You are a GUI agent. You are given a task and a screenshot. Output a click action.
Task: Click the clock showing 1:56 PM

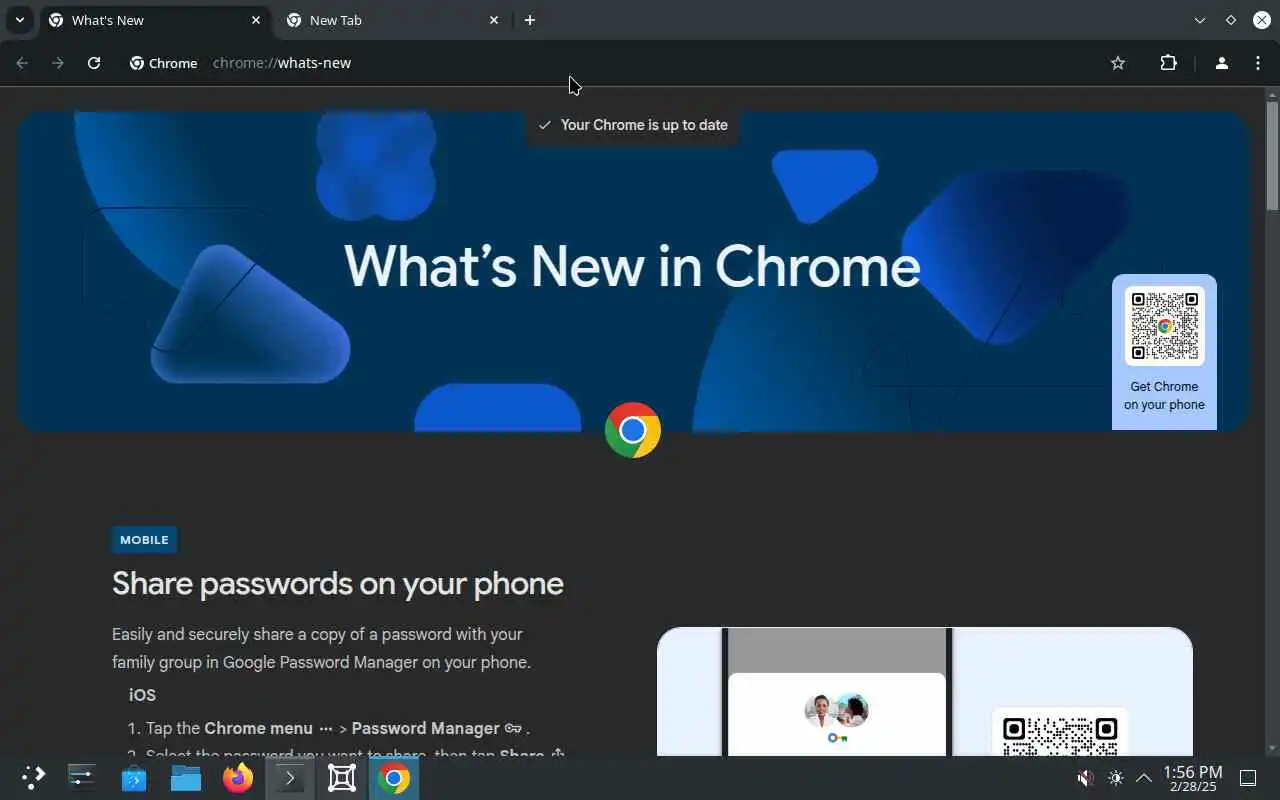pyautogui.click(x=1192, y=778)
